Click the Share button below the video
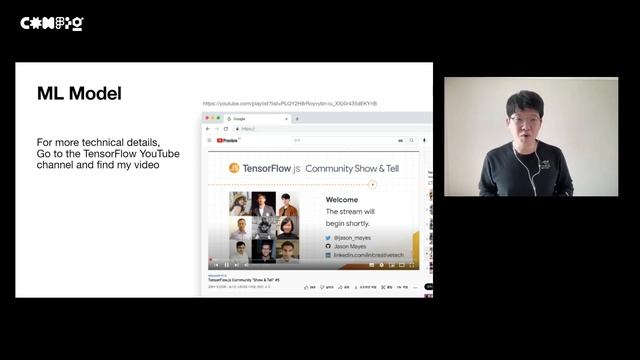Viewport: 640px width, 360px height. point(344,287)
